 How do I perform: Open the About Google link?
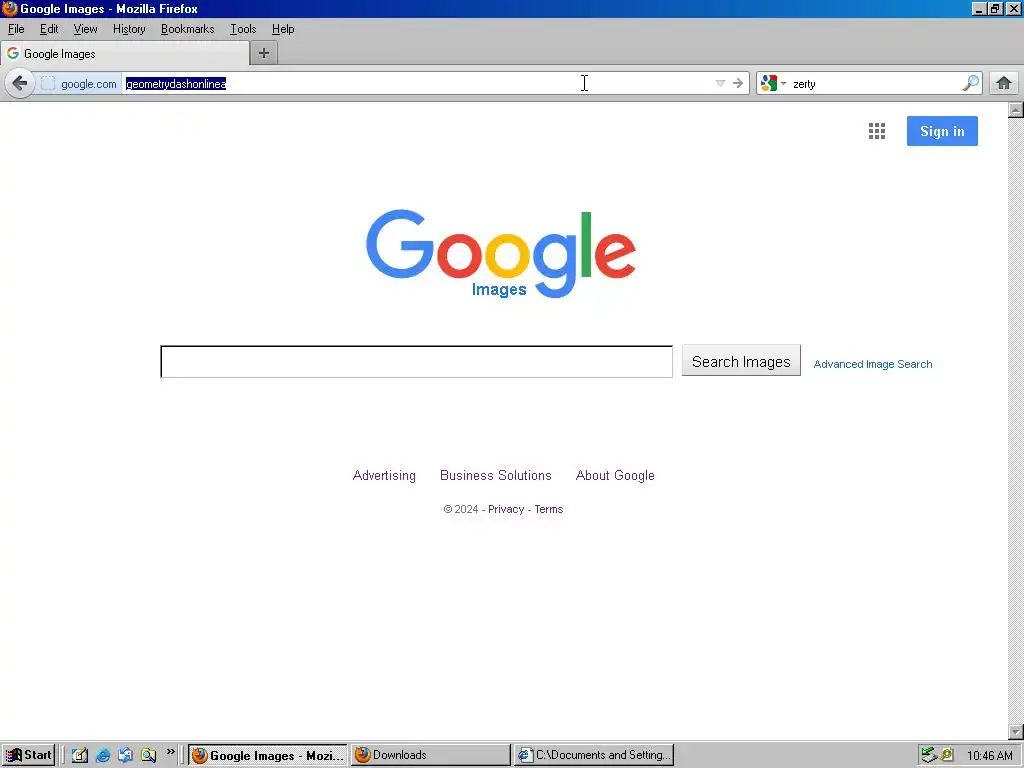615,475
